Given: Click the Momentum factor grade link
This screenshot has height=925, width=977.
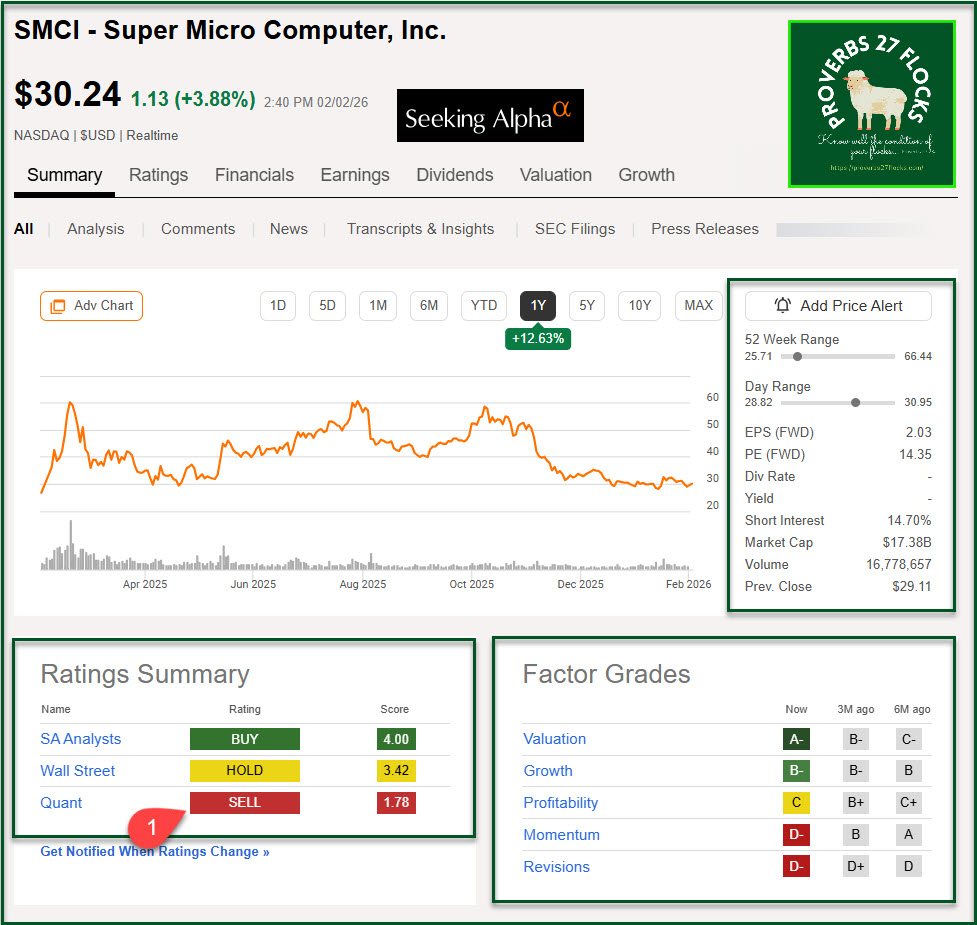Looking at the screenshot, I should 561,835.
